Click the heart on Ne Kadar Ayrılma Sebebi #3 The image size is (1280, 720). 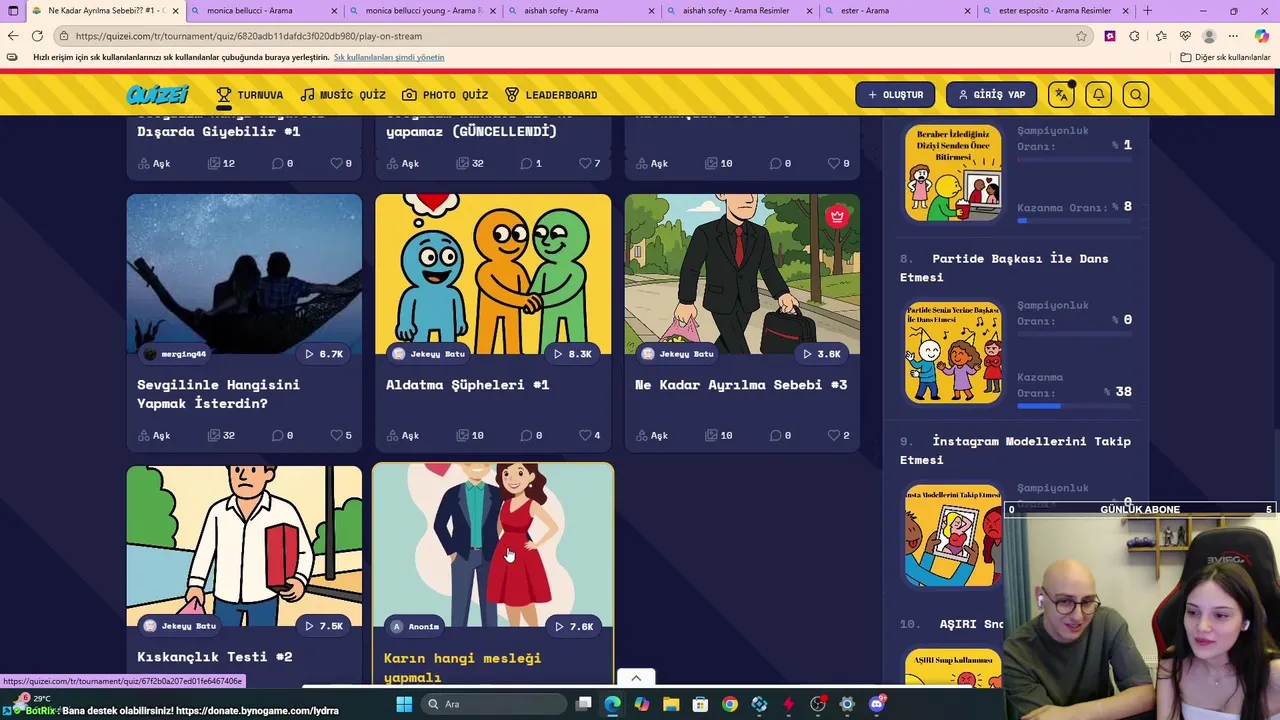click(834, 435)
